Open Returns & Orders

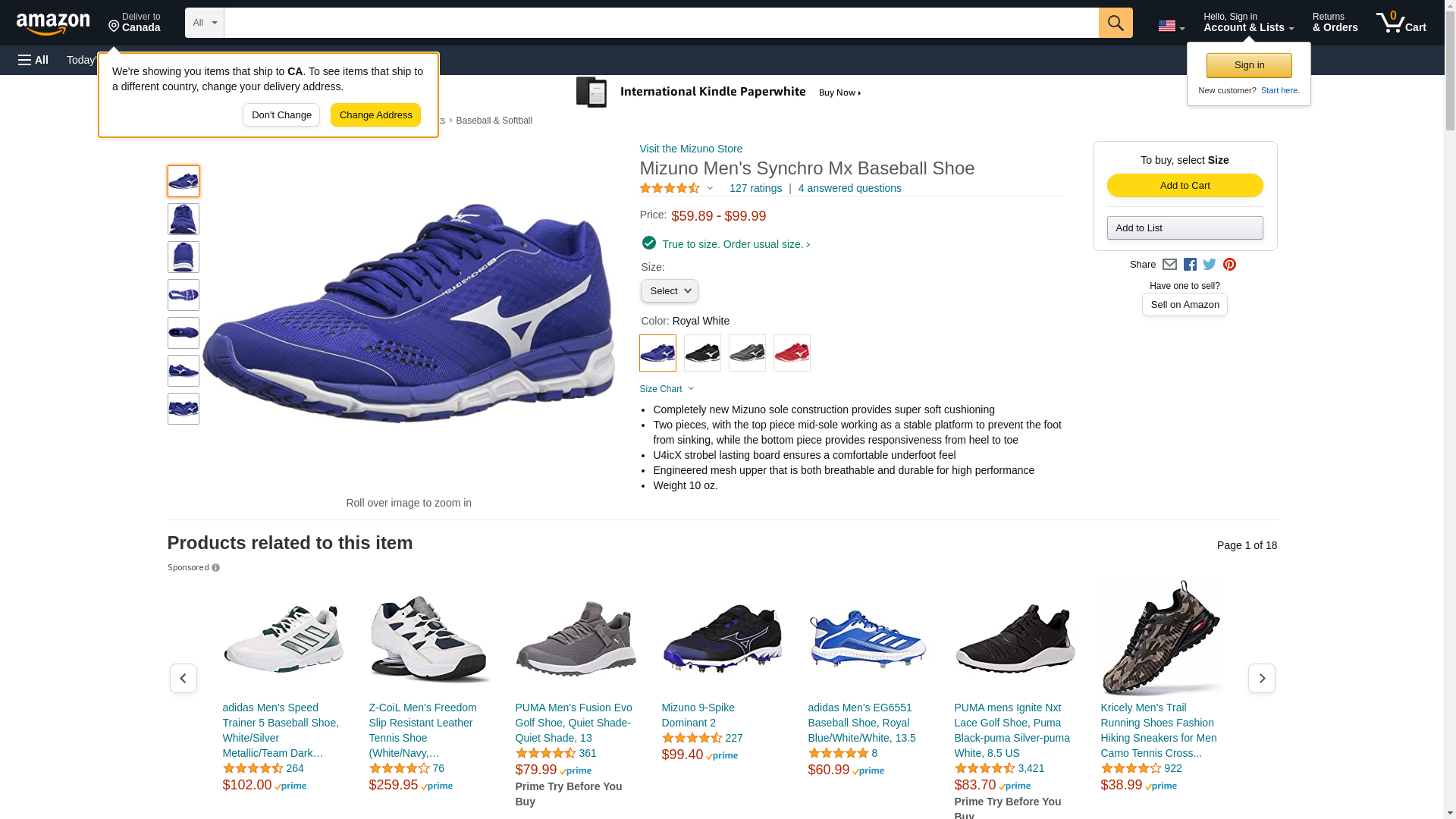(1335, 23)
